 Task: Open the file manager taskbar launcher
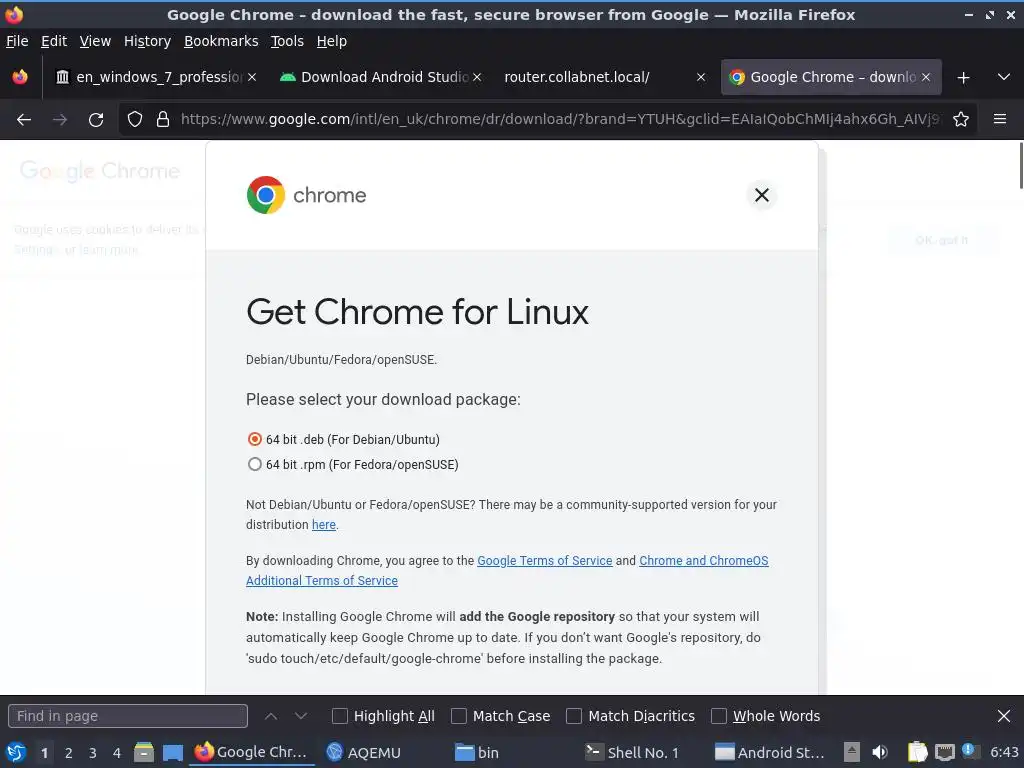click(144, 752)
